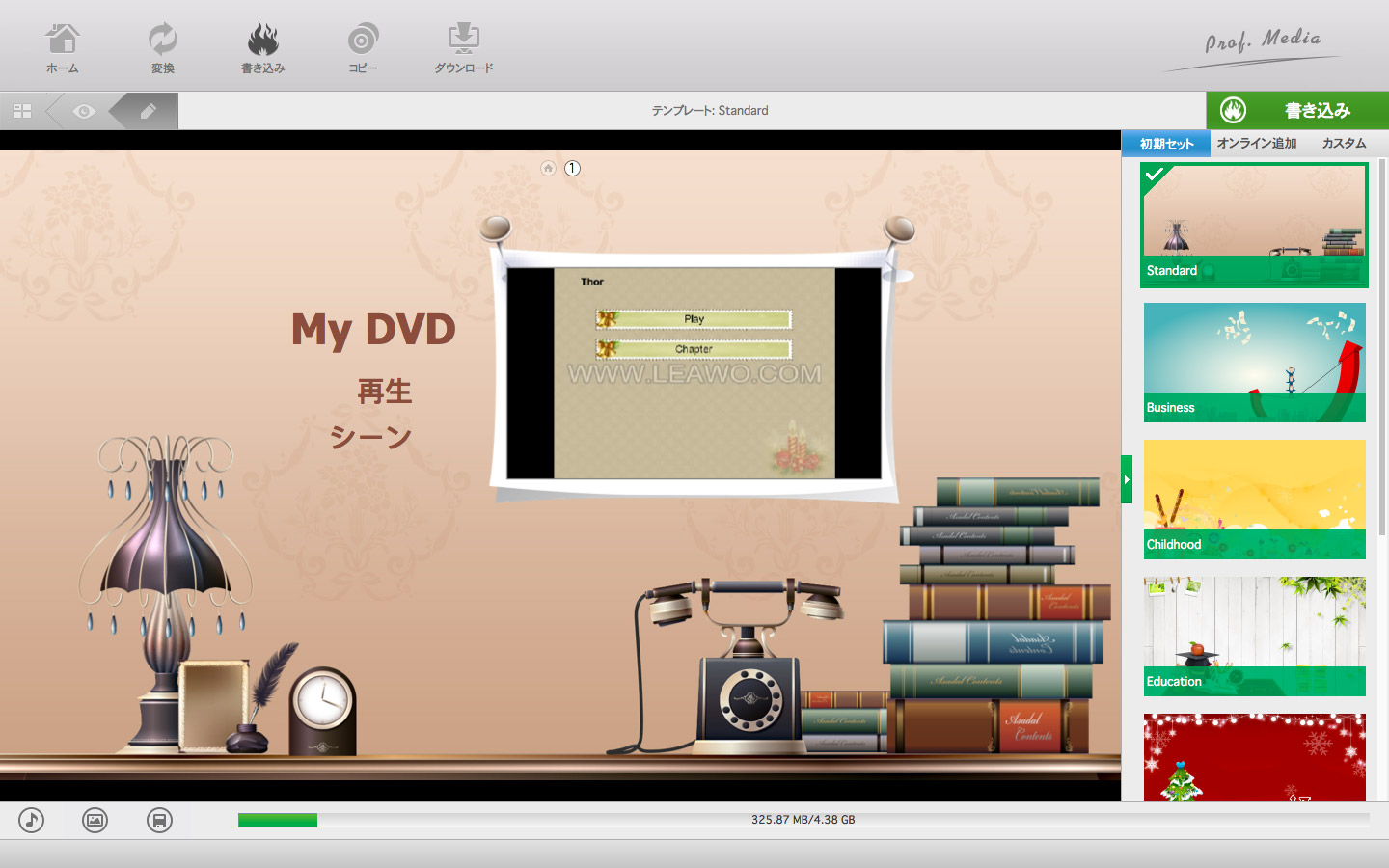Click the green 書き込み burn button
Viewport: 1389px width, 868px height.
pos(1296,111)
